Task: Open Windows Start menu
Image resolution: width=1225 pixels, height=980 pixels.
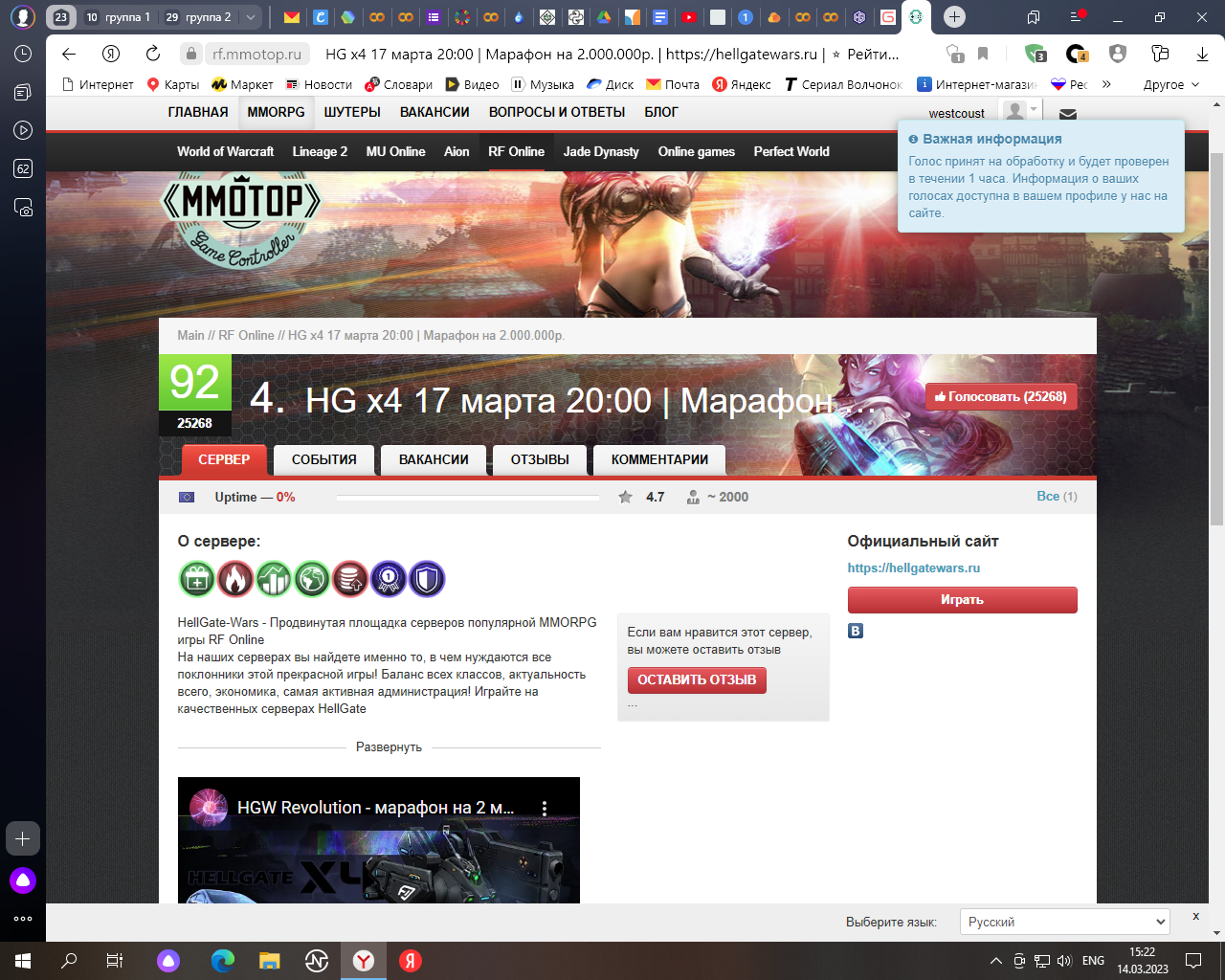Action: click(23, 961)
